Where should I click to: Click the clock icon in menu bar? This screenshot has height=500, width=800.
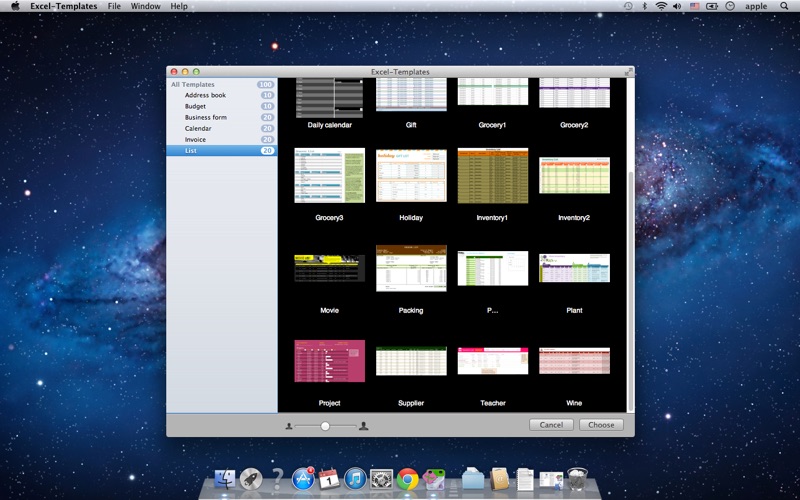(x=730, y=6)
